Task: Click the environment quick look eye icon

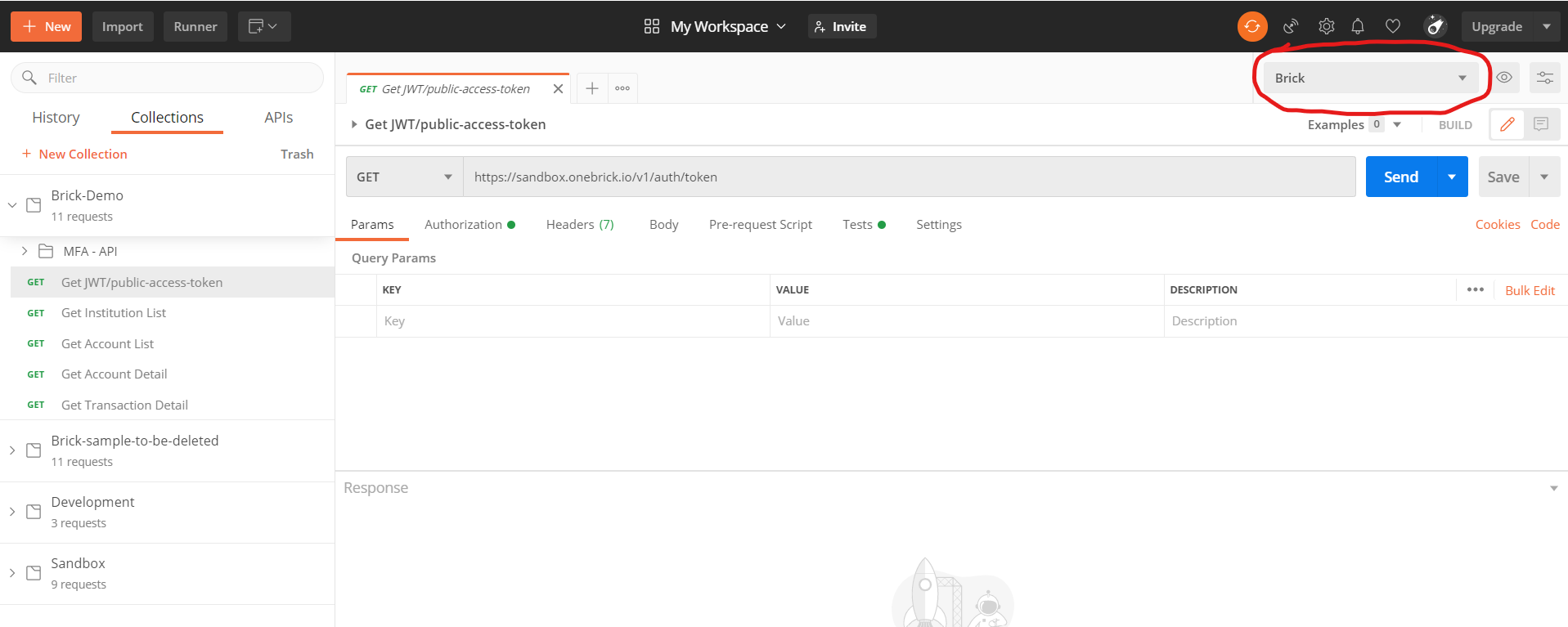Action: pyautogui.click(x=1504, y=78)
